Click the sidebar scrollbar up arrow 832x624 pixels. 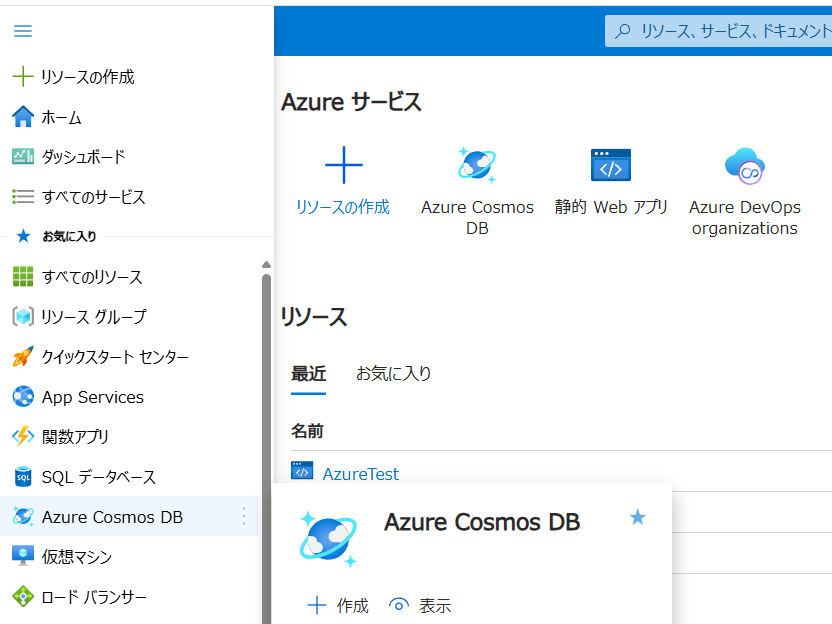[x=266, y=264]
